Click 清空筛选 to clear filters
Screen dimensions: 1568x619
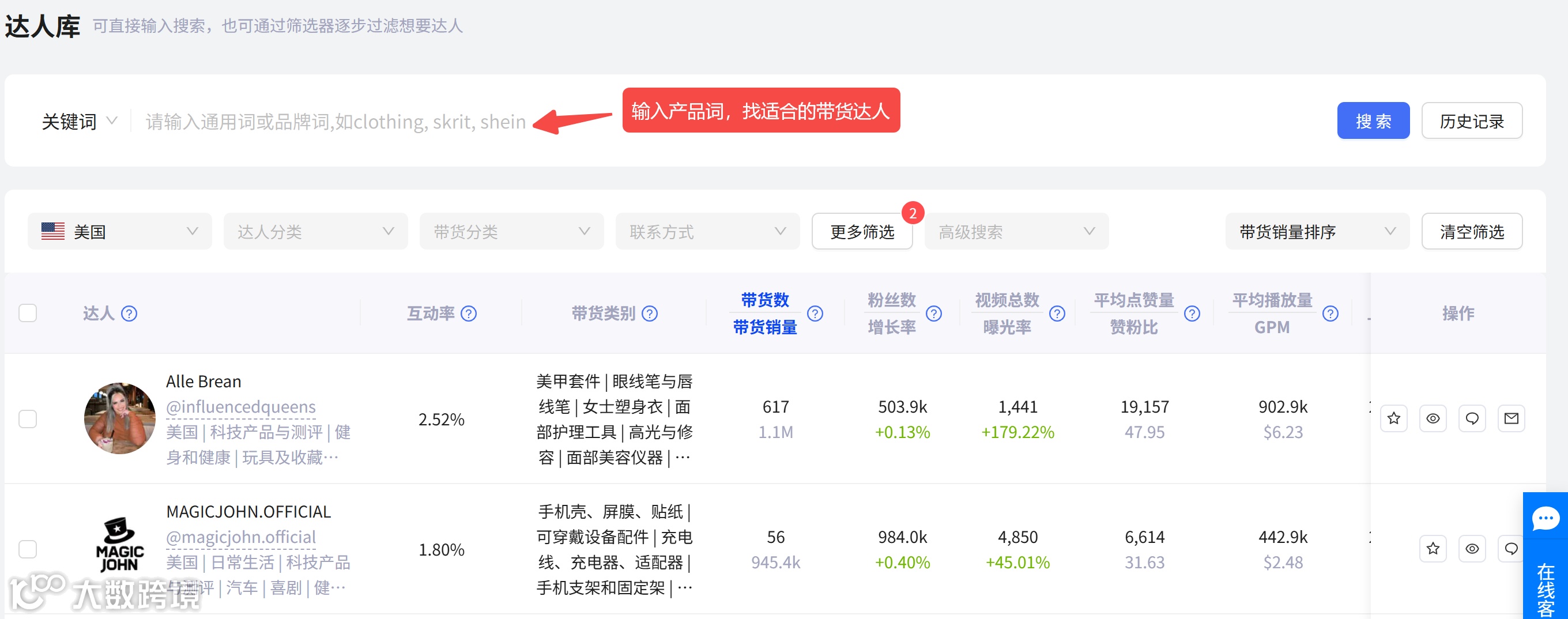(x=1472, y=231)
